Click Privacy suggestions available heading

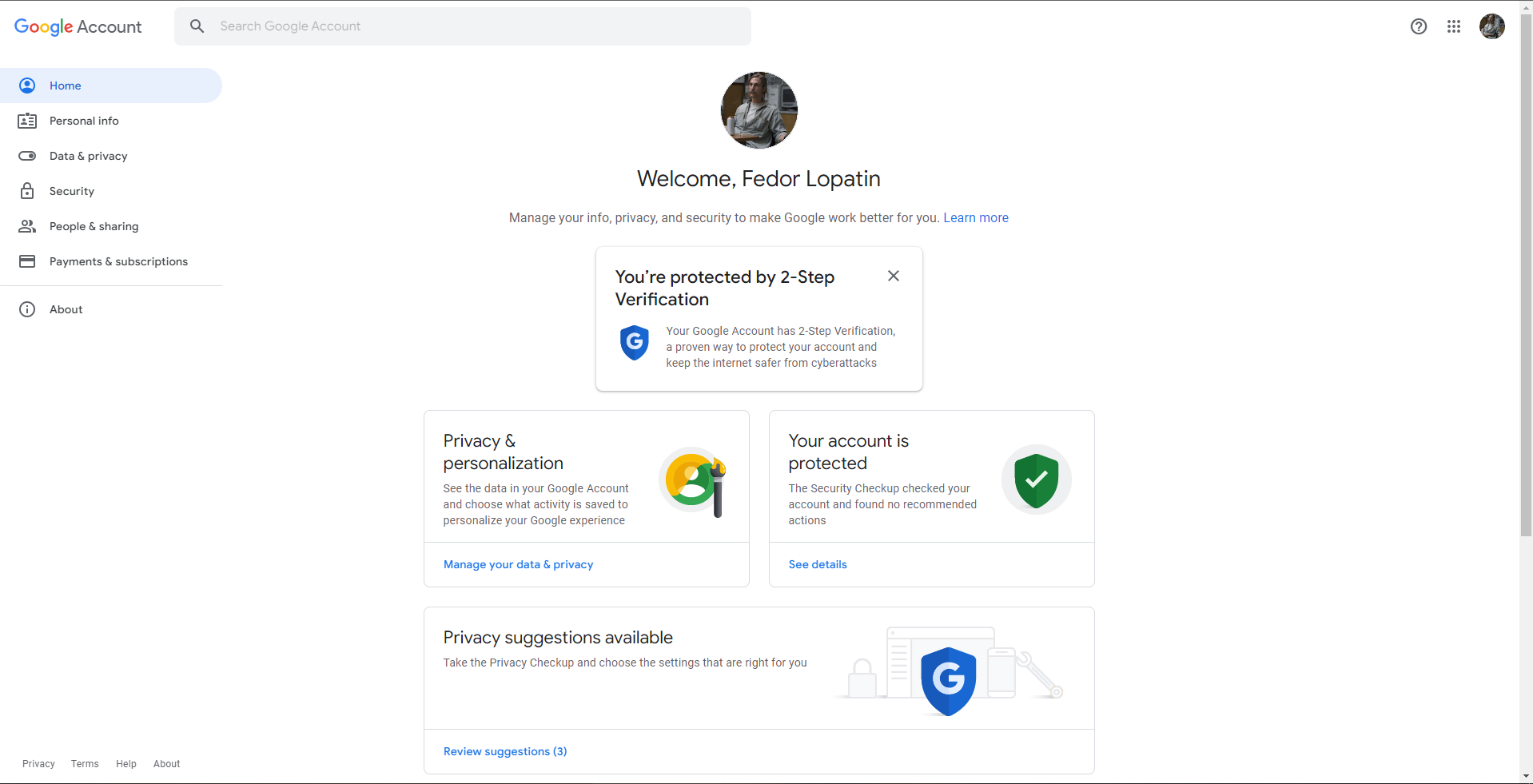click(558, 637)
